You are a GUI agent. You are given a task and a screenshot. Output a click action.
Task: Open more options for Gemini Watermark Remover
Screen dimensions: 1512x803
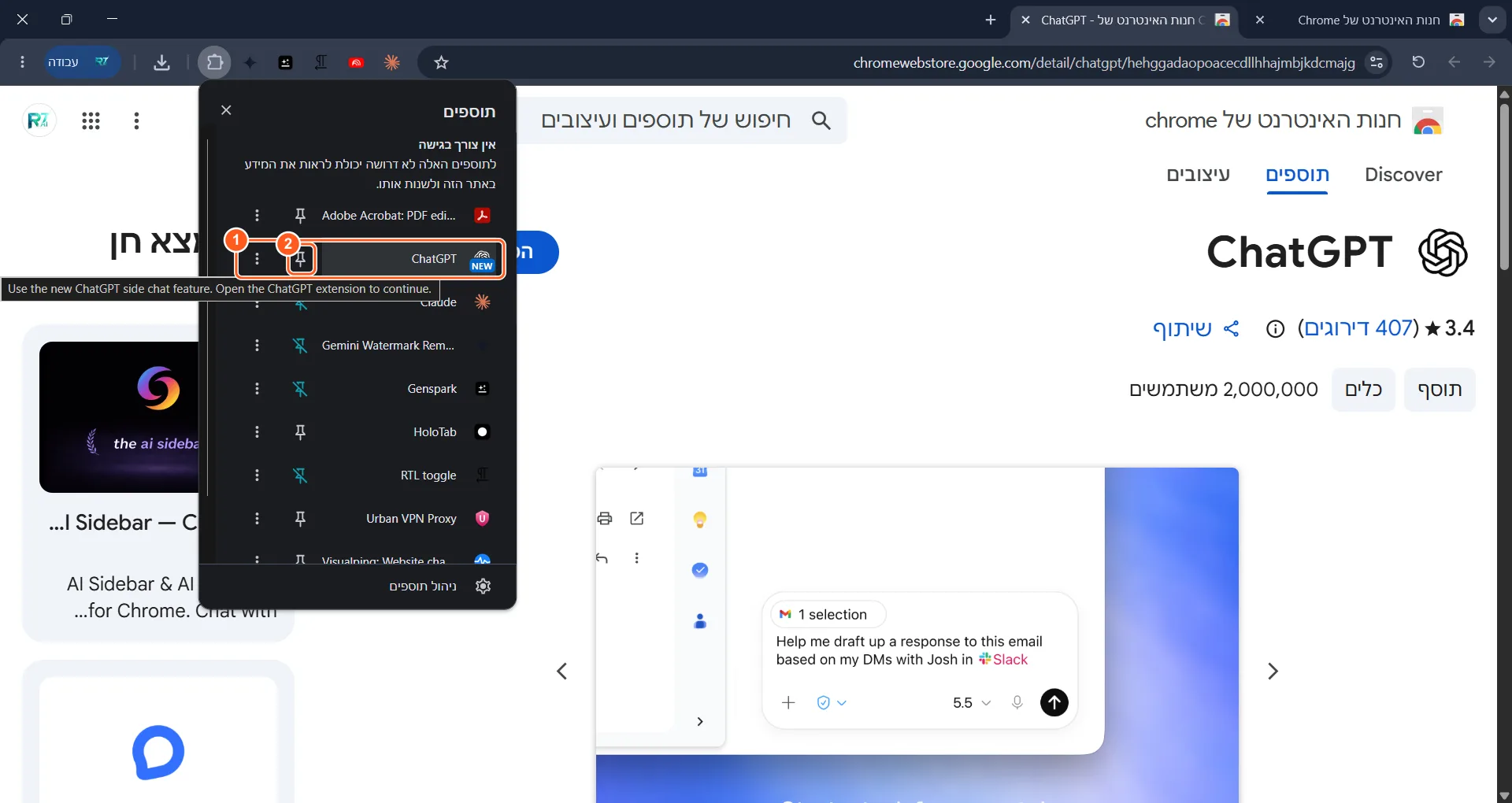[257, 346]
